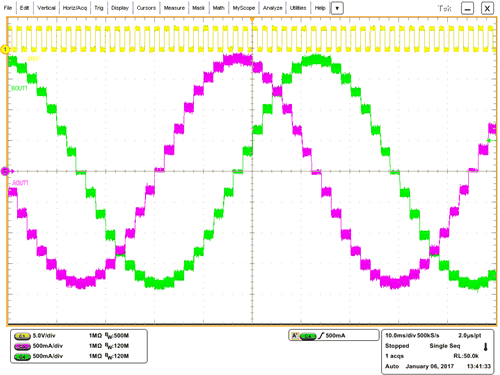
Task: Select the magenta C3 channel badge
Action: [x=22, y=346]
